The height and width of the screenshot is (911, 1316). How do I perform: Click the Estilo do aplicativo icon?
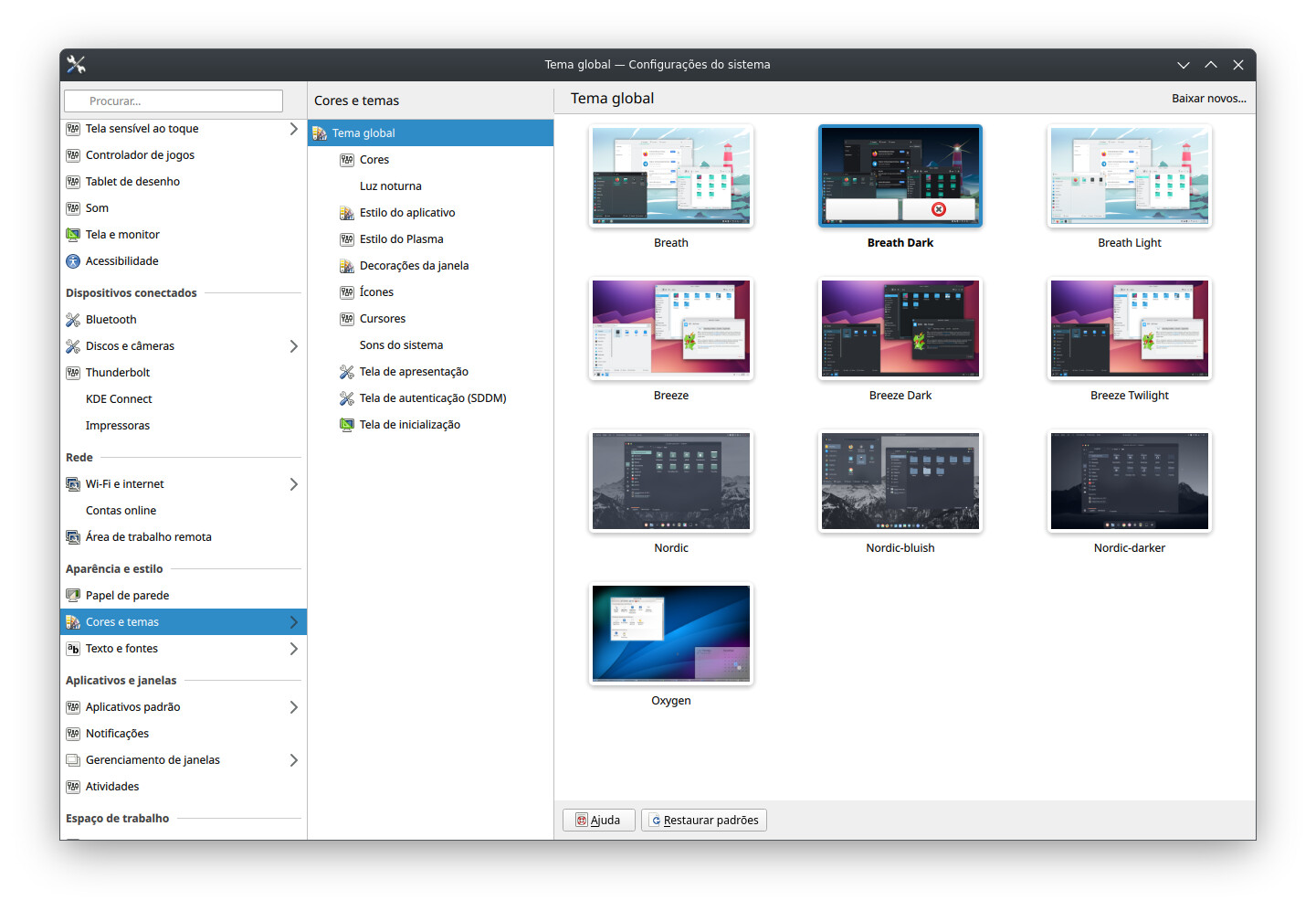point(347,213)
